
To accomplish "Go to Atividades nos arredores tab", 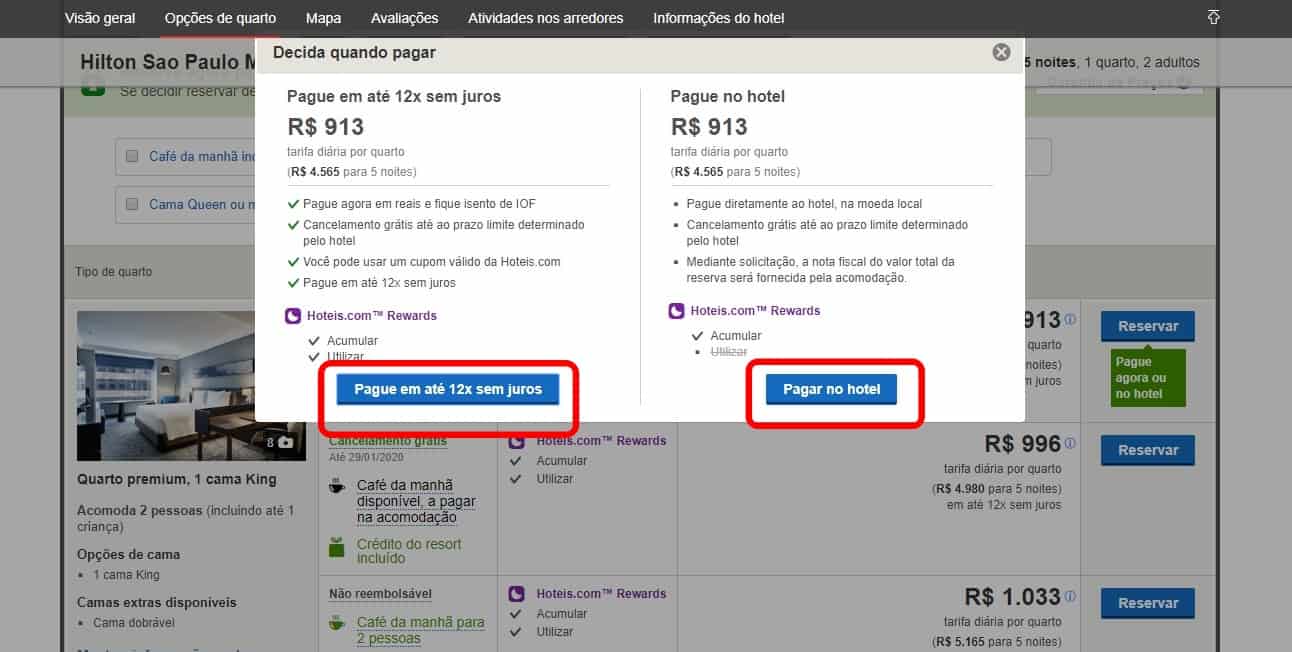I will pyautogui.click(x=545, y=18).
